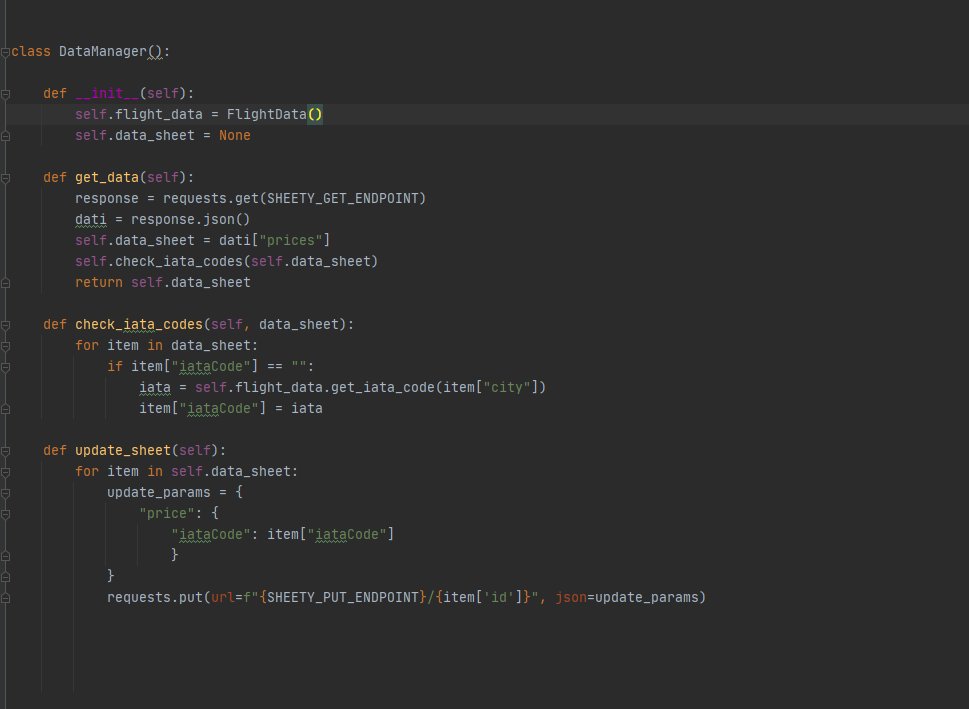Click 'check_iata_codes' in its def line
Viewport: 969px width, 709px height.
tap(139, 325)
